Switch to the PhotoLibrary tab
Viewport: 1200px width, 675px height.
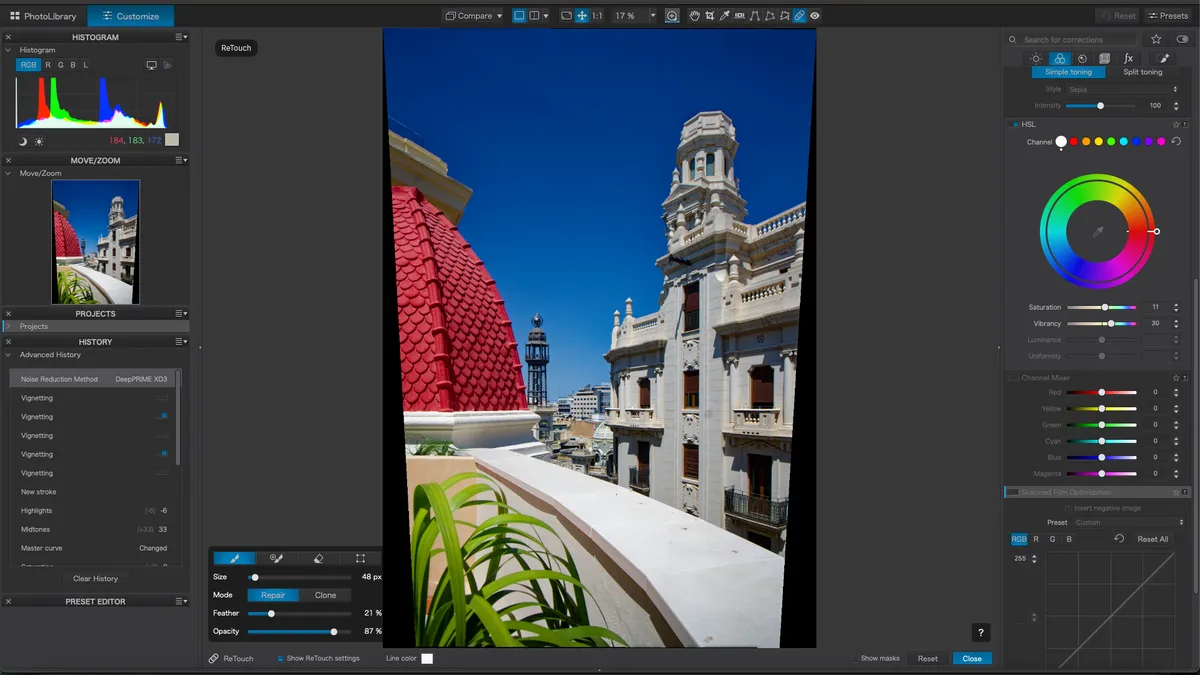[43, 16]
